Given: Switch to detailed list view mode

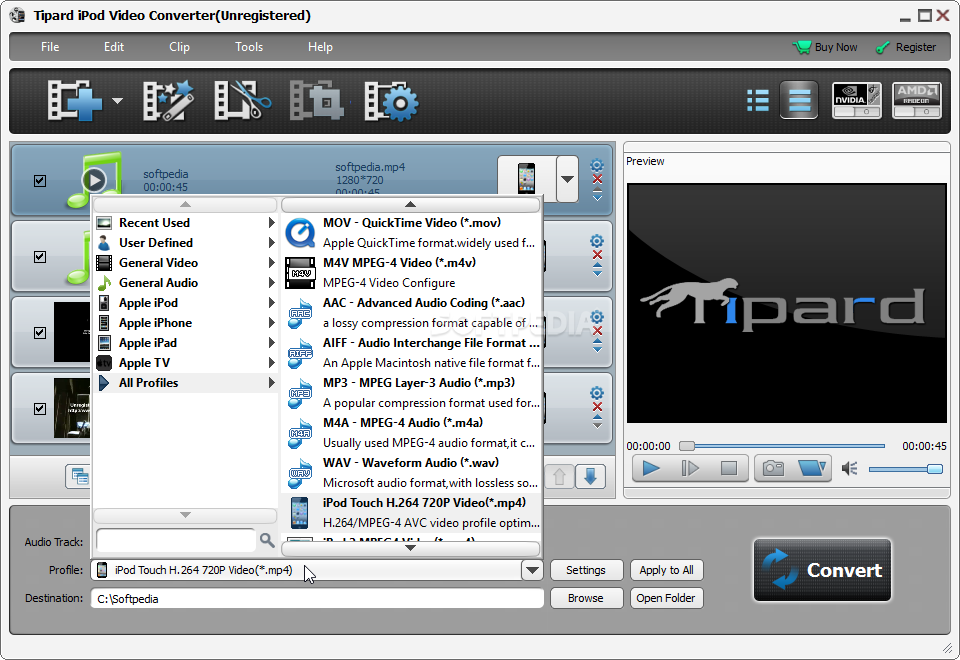Looking at the screenshot, I should coord(758,100).
